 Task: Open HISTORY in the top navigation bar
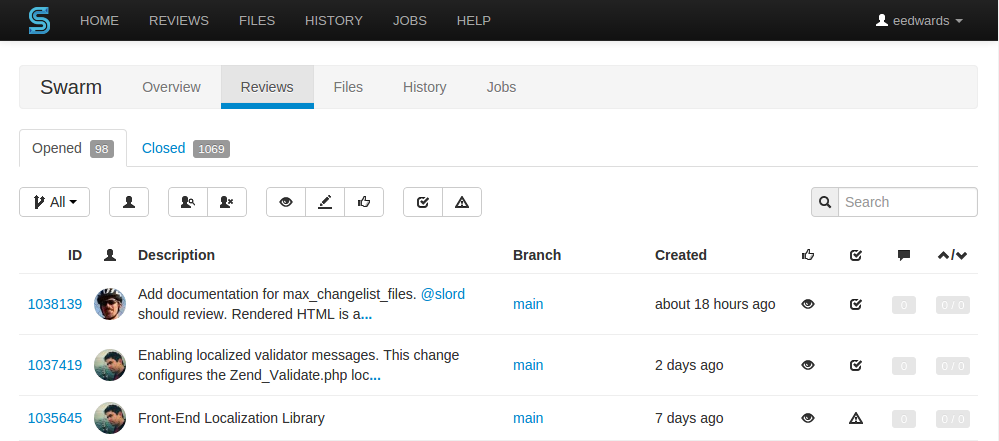(334, 20)
